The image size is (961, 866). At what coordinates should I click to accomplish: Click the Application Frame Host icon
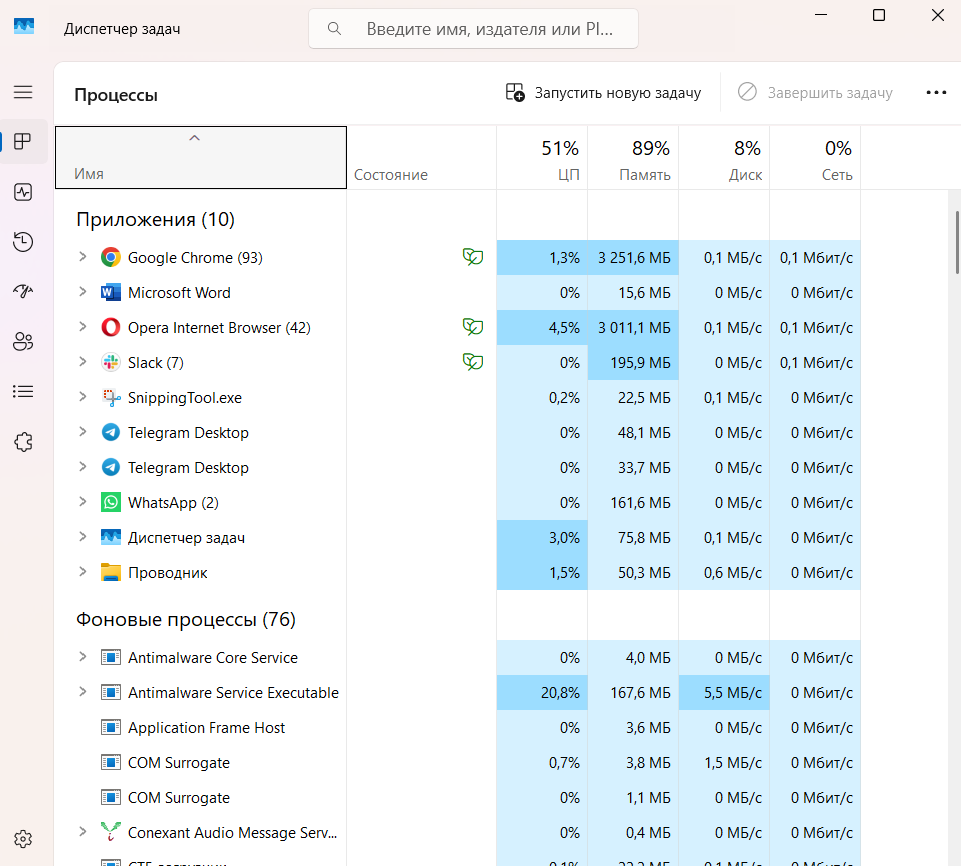(111, 727)
